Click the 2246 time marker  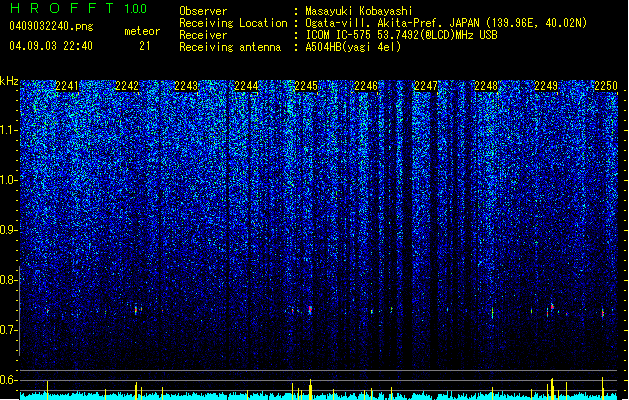coord(366,86)
